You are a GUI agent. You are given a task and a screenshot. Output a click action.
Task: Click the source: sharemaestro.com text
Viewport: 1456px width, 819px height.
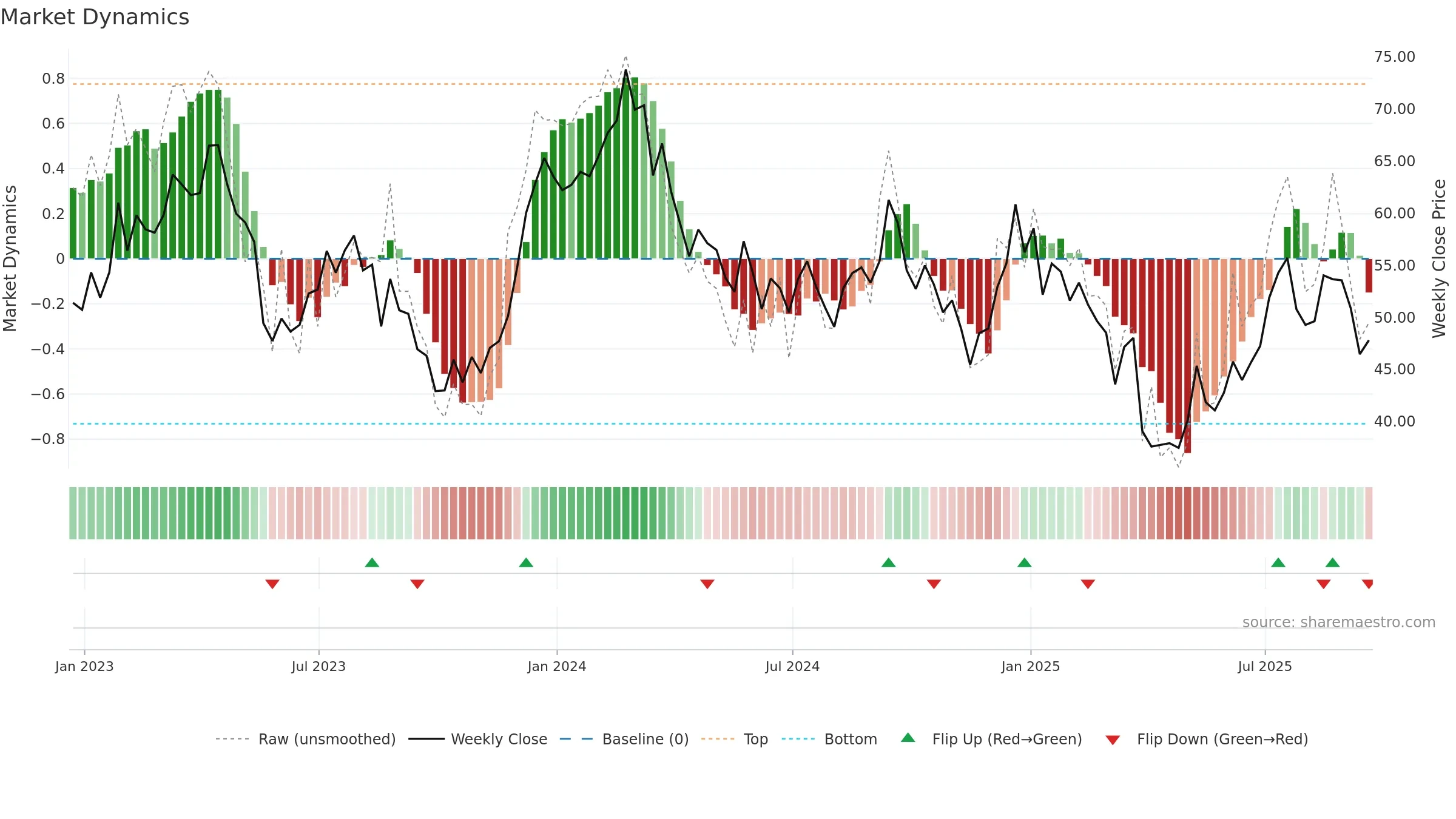1338,622
